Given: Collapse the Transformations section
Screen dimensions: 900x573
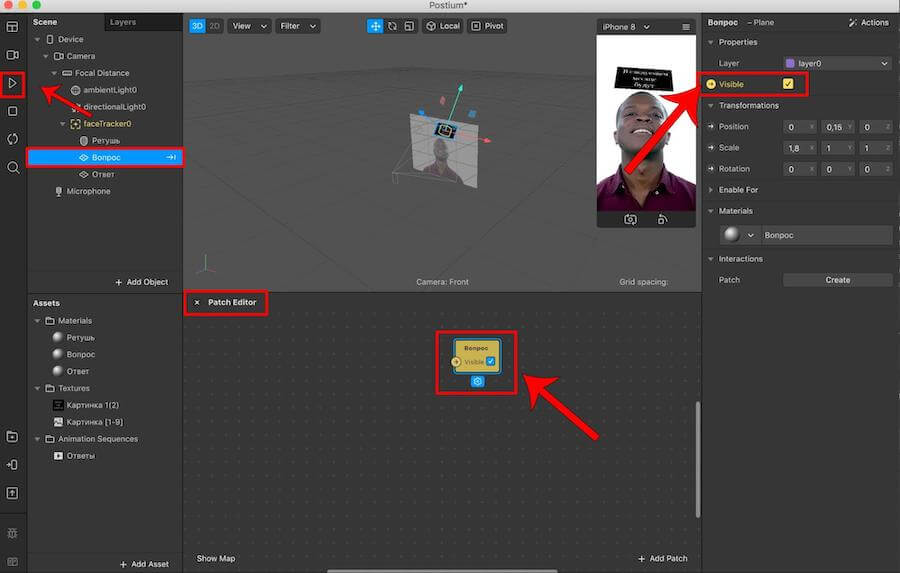Looking at the screenshot, I should [x=711, y=105].
